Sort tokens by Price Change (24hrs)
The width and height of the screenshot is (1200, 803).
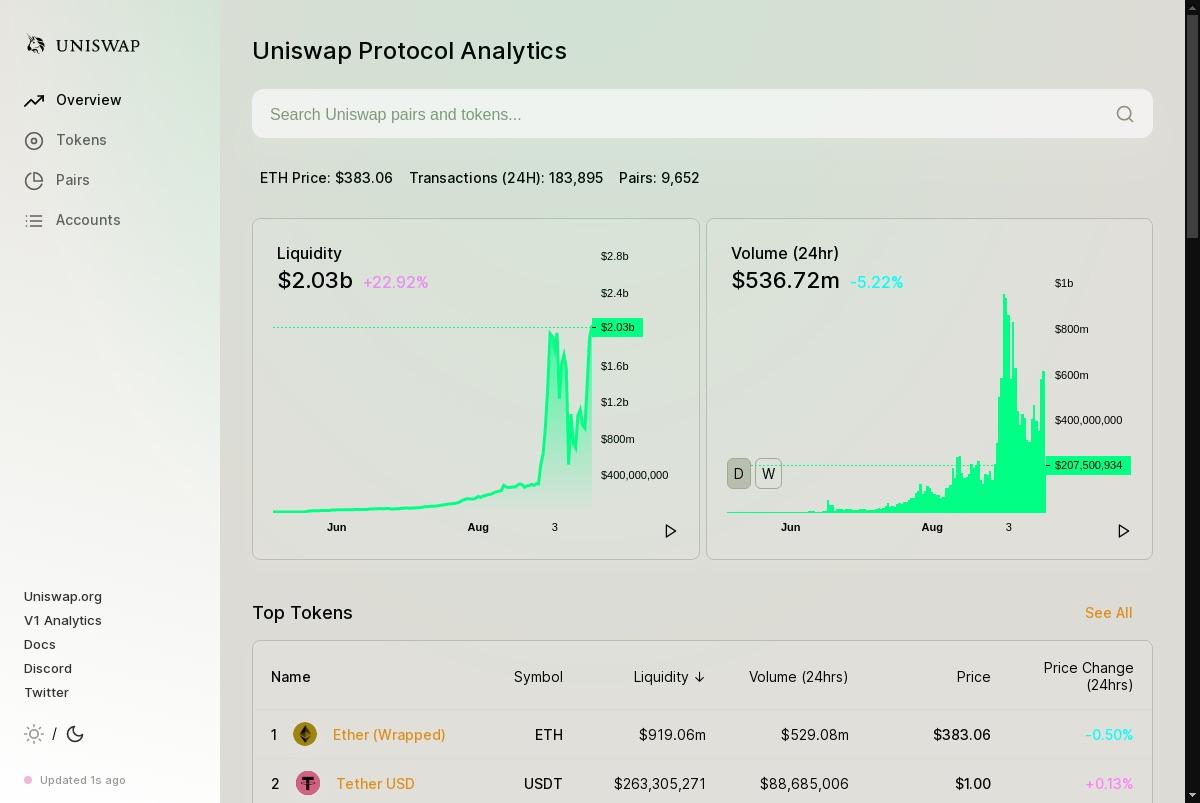(1088, 676)
